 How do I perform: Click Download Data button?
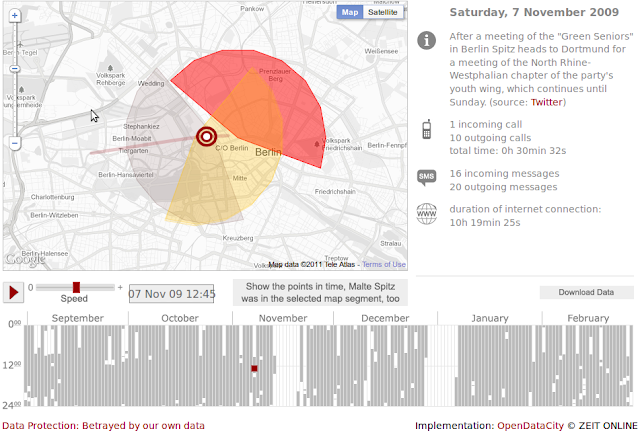[x=586, y=292]
